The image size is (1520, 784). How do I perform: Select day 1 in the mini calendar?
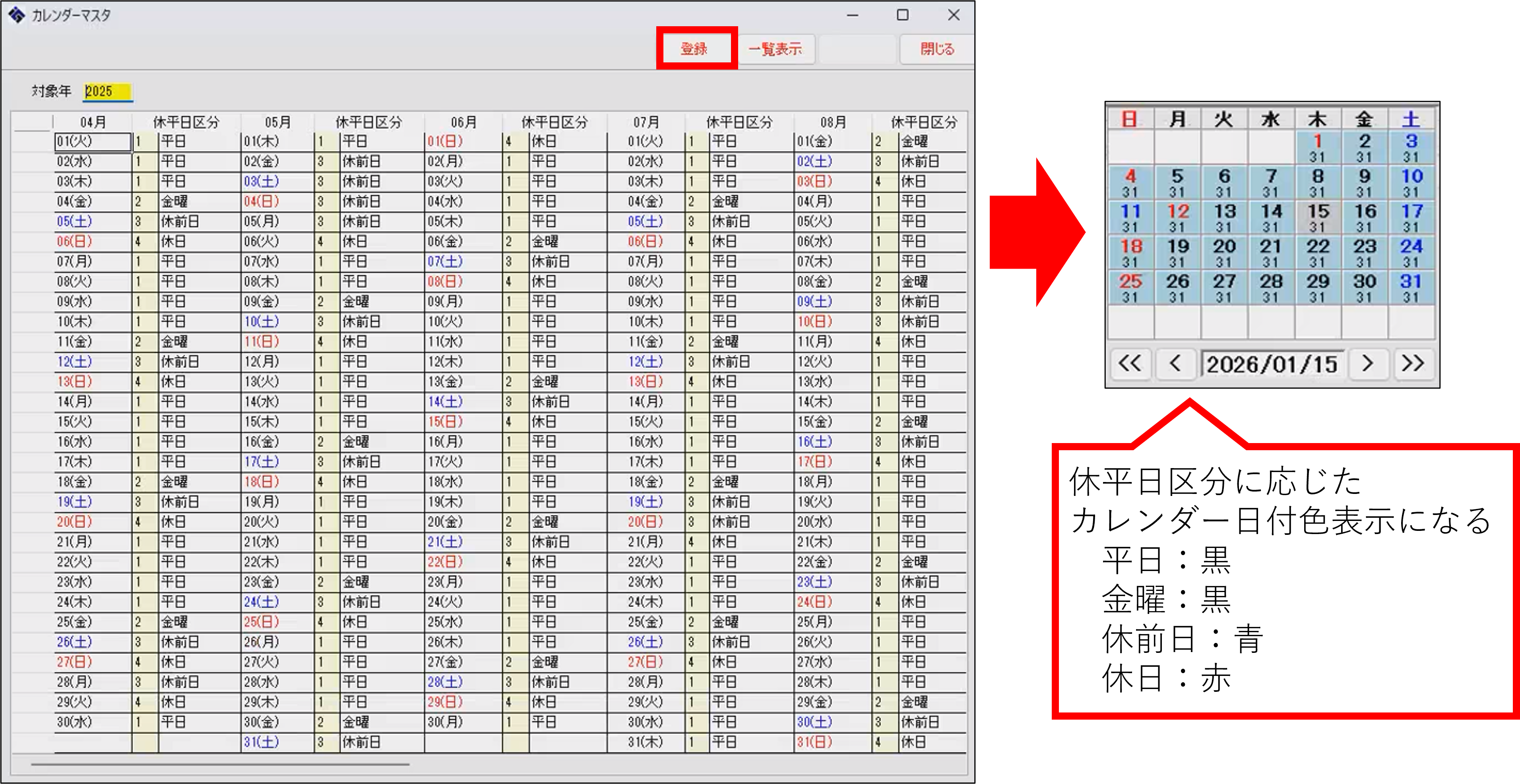point(1318,146)
